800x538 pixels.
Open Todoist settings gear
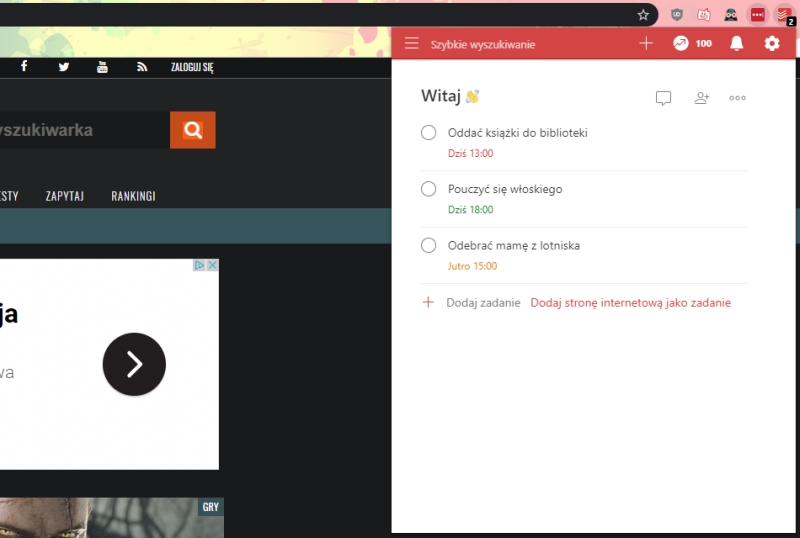tap(771, 43)
